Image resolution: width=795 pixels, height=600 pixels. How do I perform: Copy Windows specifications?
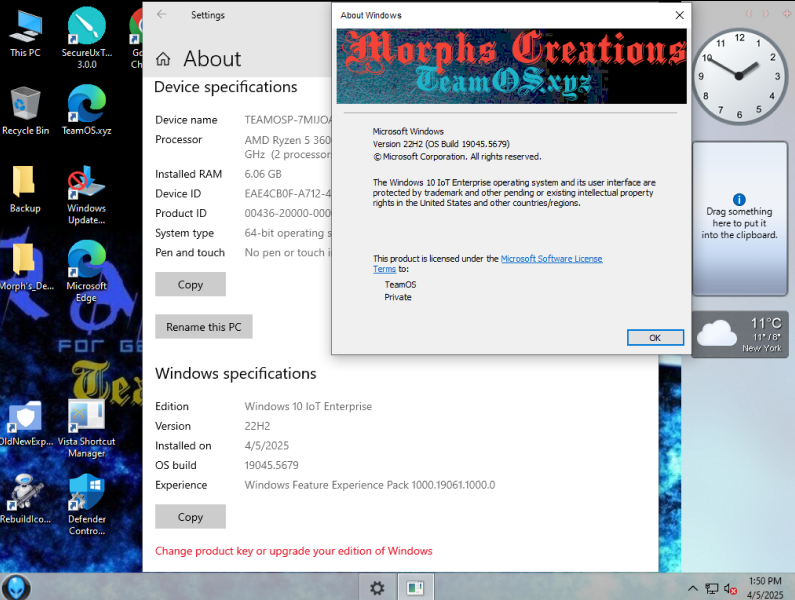click(190, 517)
